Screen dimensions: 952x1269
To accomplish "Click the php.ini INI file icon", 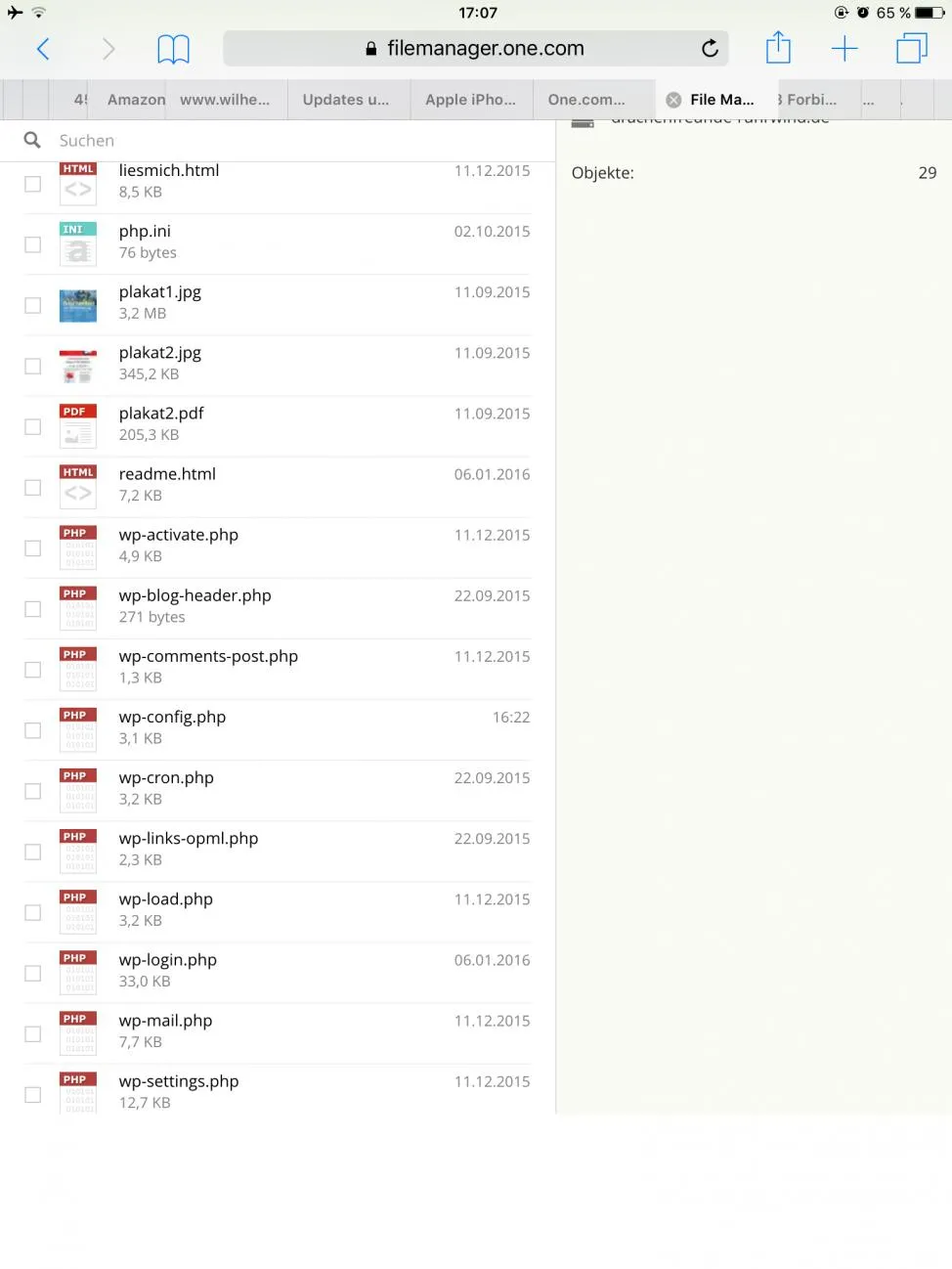I will click(x=78, y=244).
